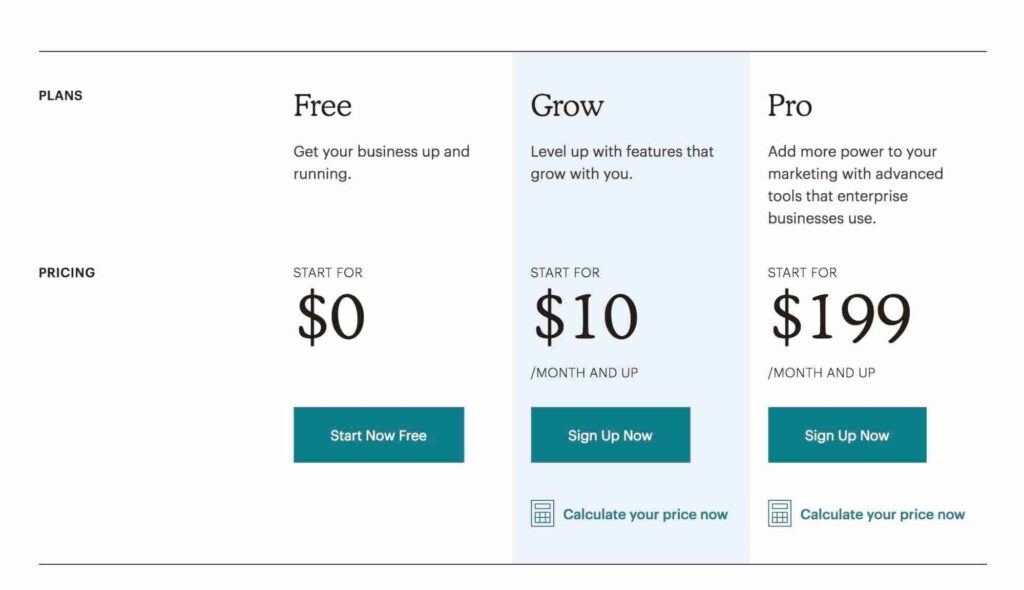The height and width of the screenshot is (590, 1024).
Task: Click the $199 price of Pro plan
Action: [840, 317]
